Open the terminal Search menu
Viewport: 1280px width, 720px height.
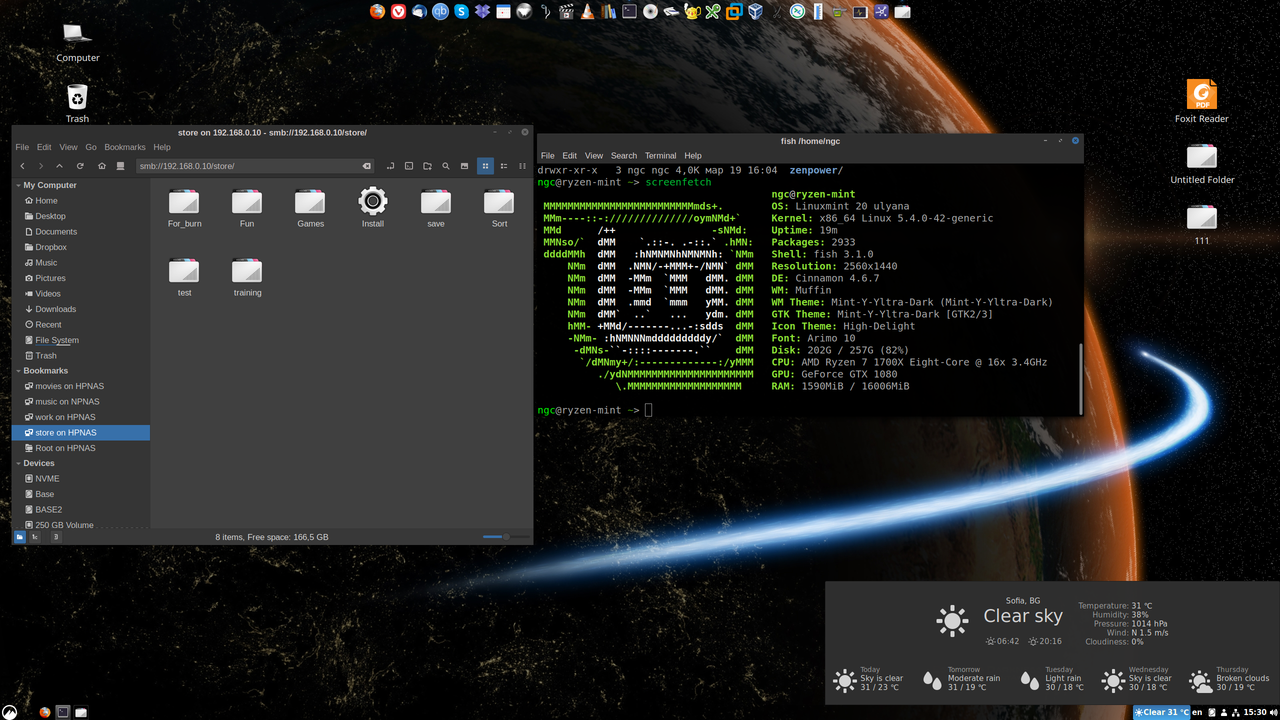pyautogui.click(x=624, y=156)
